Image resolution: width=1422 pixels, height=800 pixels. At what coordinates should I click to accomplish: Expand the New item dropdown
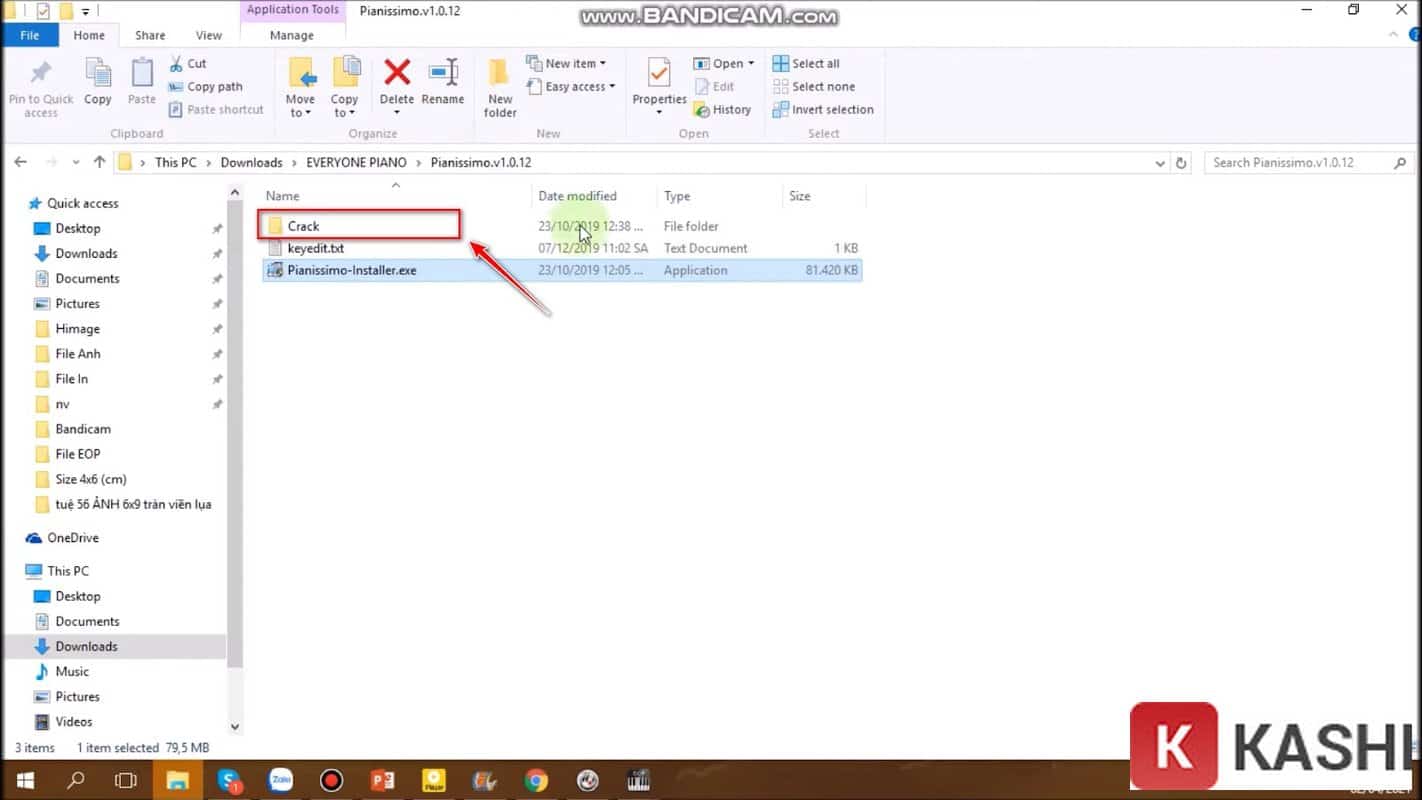click(x=567, y=63)
